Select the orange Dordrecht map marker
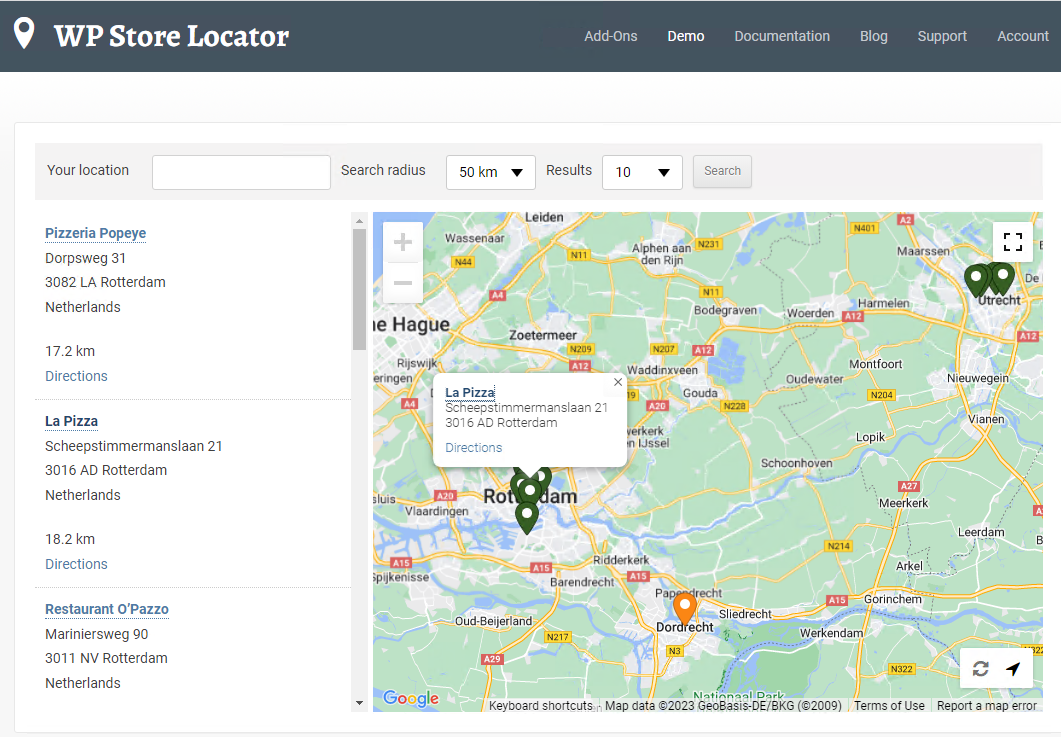 [685, 608]
